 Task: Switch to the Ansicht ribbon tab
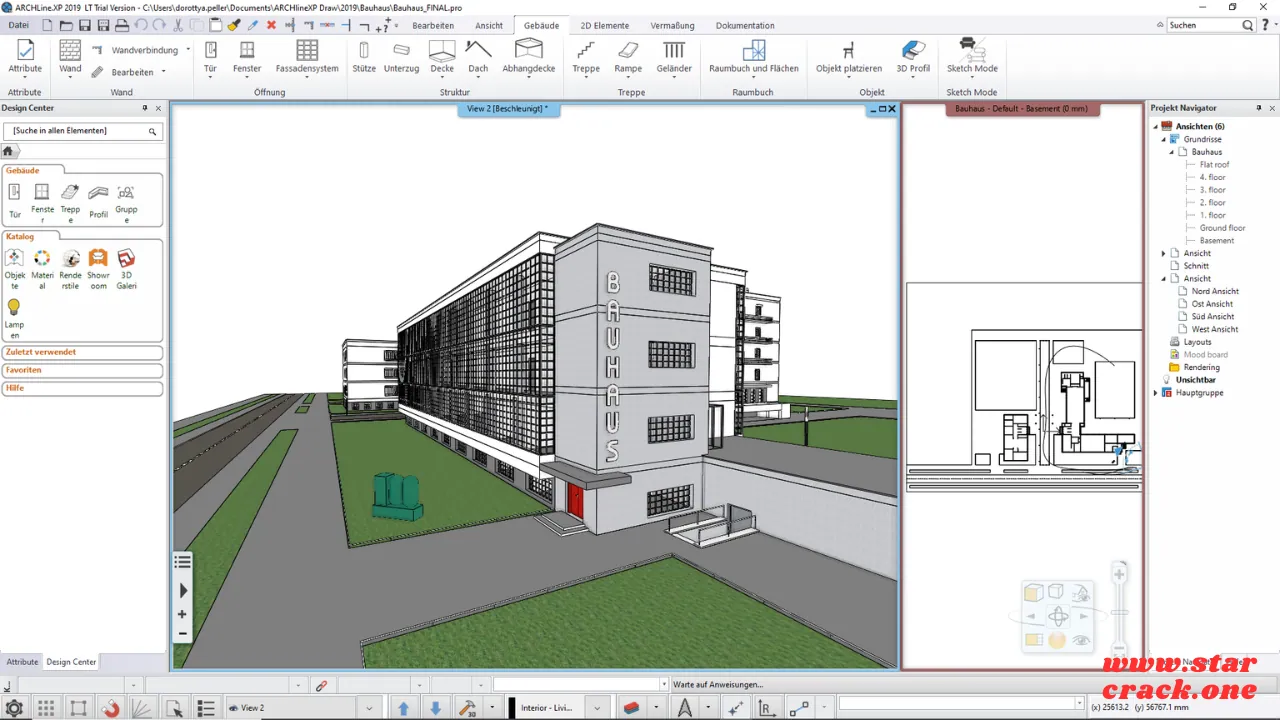tap(489, 25)
